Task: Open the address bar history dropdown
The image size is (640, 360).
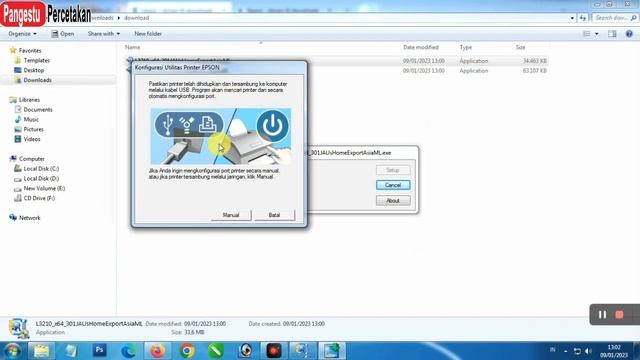Action: 572,18
